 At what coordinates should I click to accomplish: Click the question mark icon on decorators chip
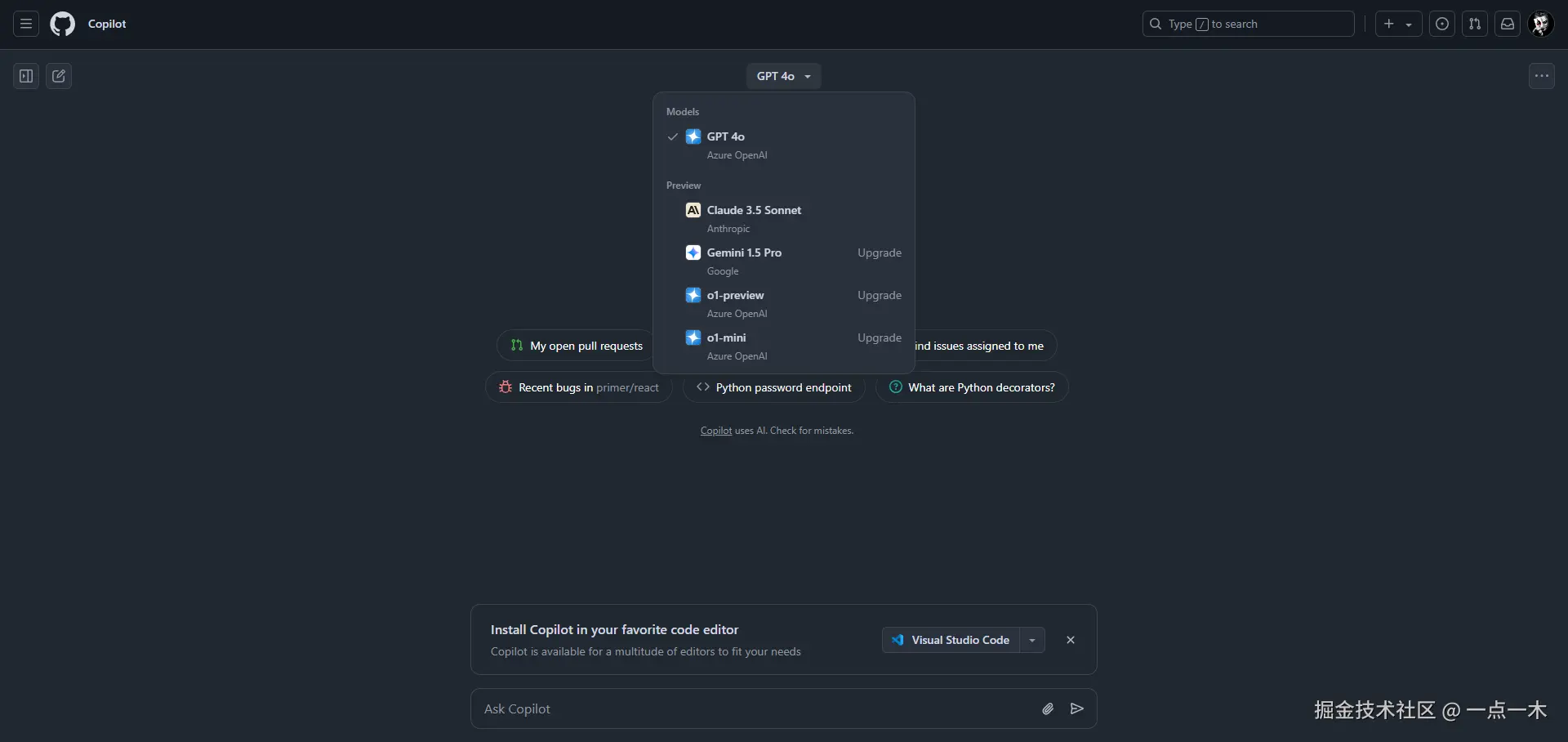click(896, 387)
